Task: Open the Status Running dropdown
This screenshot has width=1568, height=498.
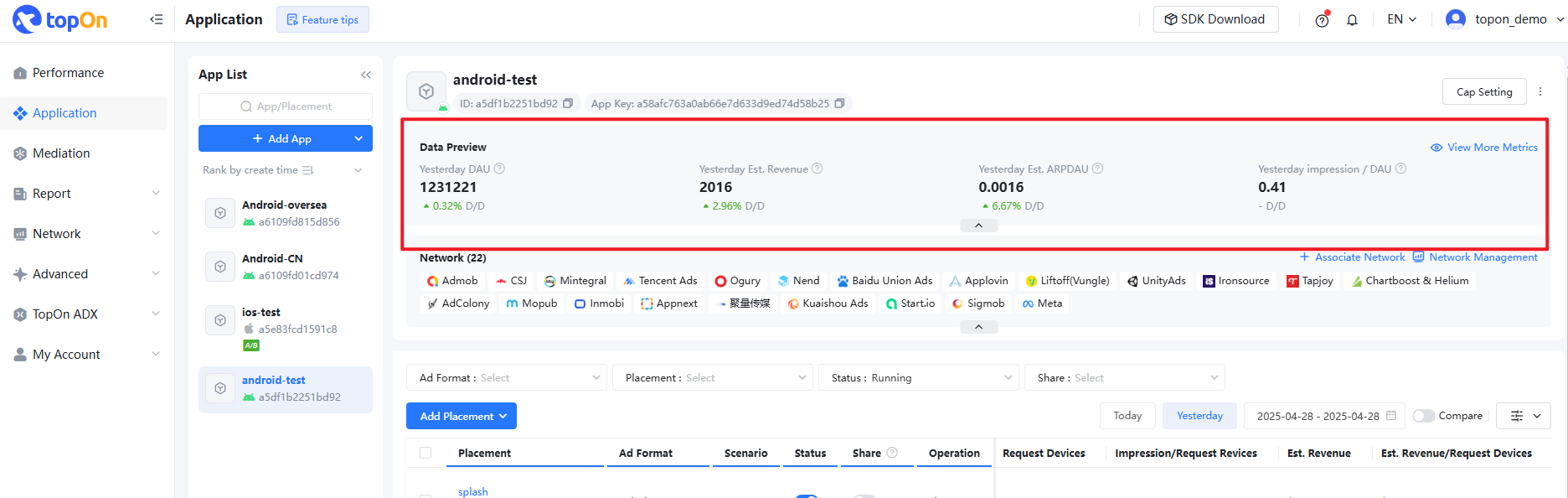Action: pos(919,378)
